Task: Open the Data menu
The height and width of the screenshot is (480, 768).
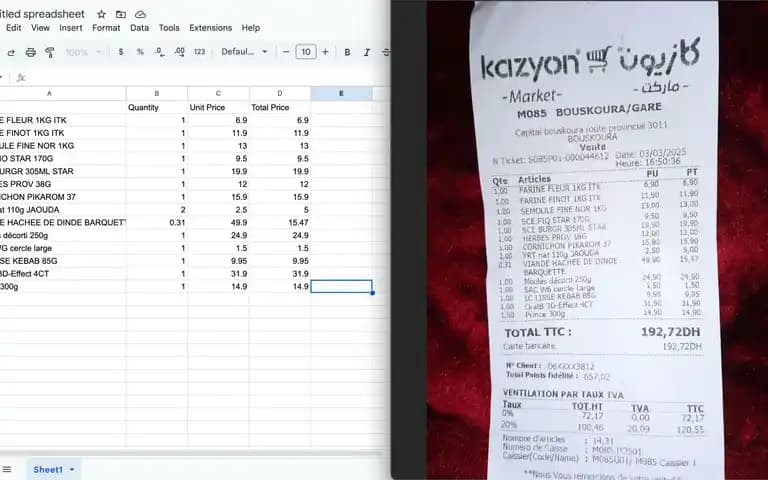Action: [x=139, y=28]
